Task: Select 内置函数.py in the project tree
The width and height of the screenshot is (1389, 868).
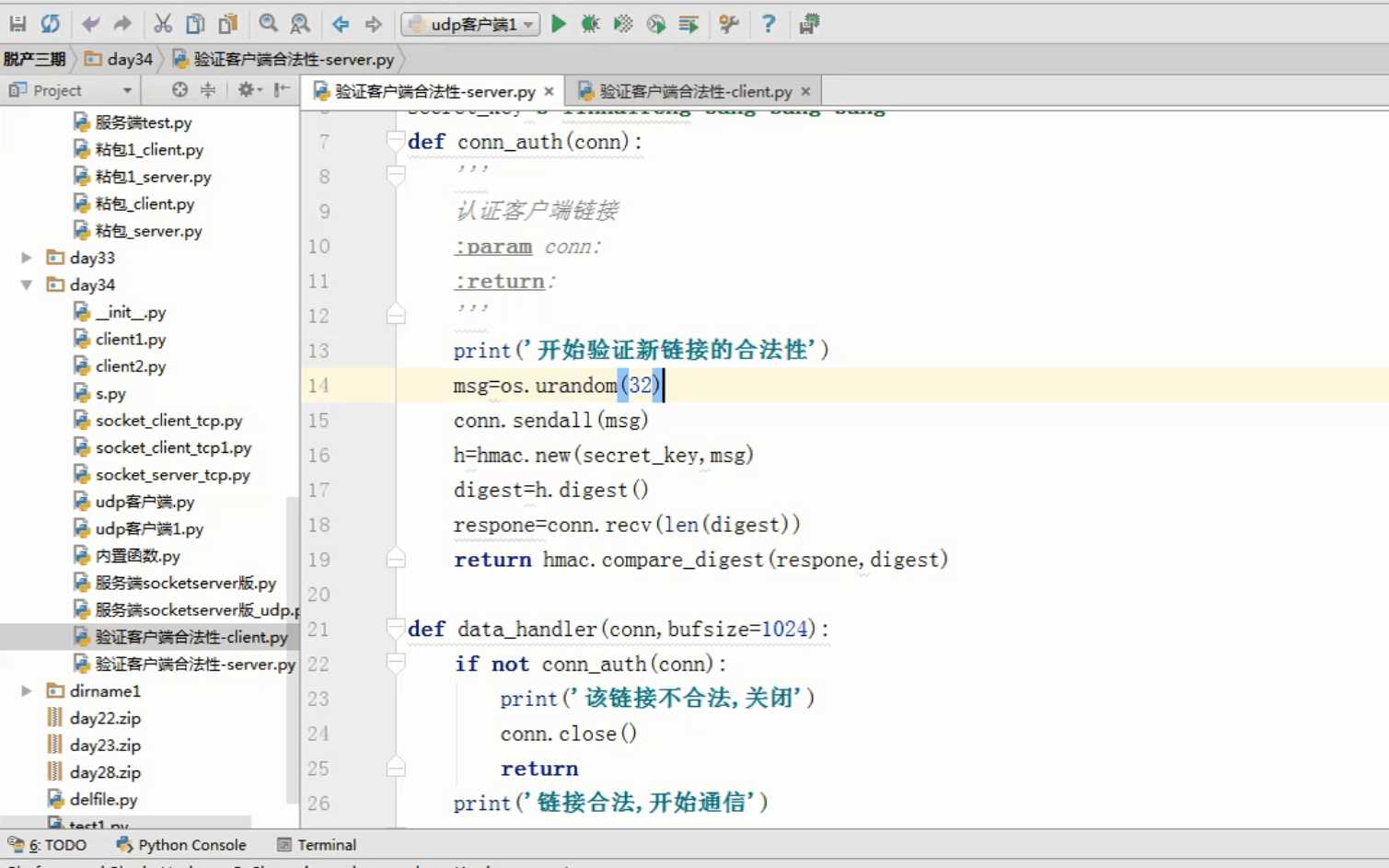Action: tap(126, 556)
